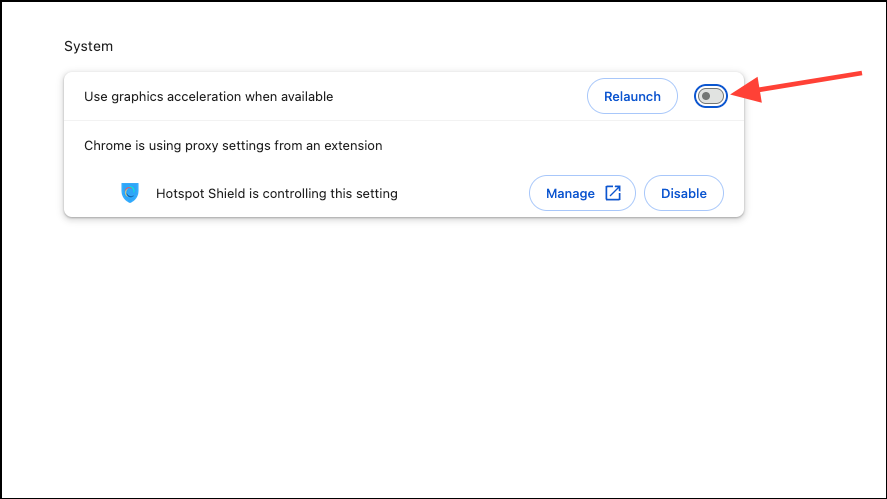Click the Hotspot Shield shield icon
This screenshot has height=499, width=887.
pyautogui.click(x=130, y=193)
